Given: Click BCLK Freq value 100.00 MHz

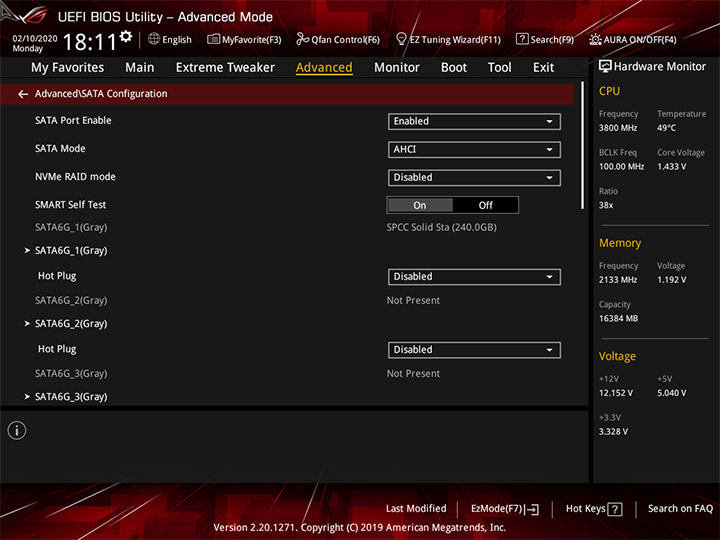Looking at the screenshot, I should click(621, 167).
